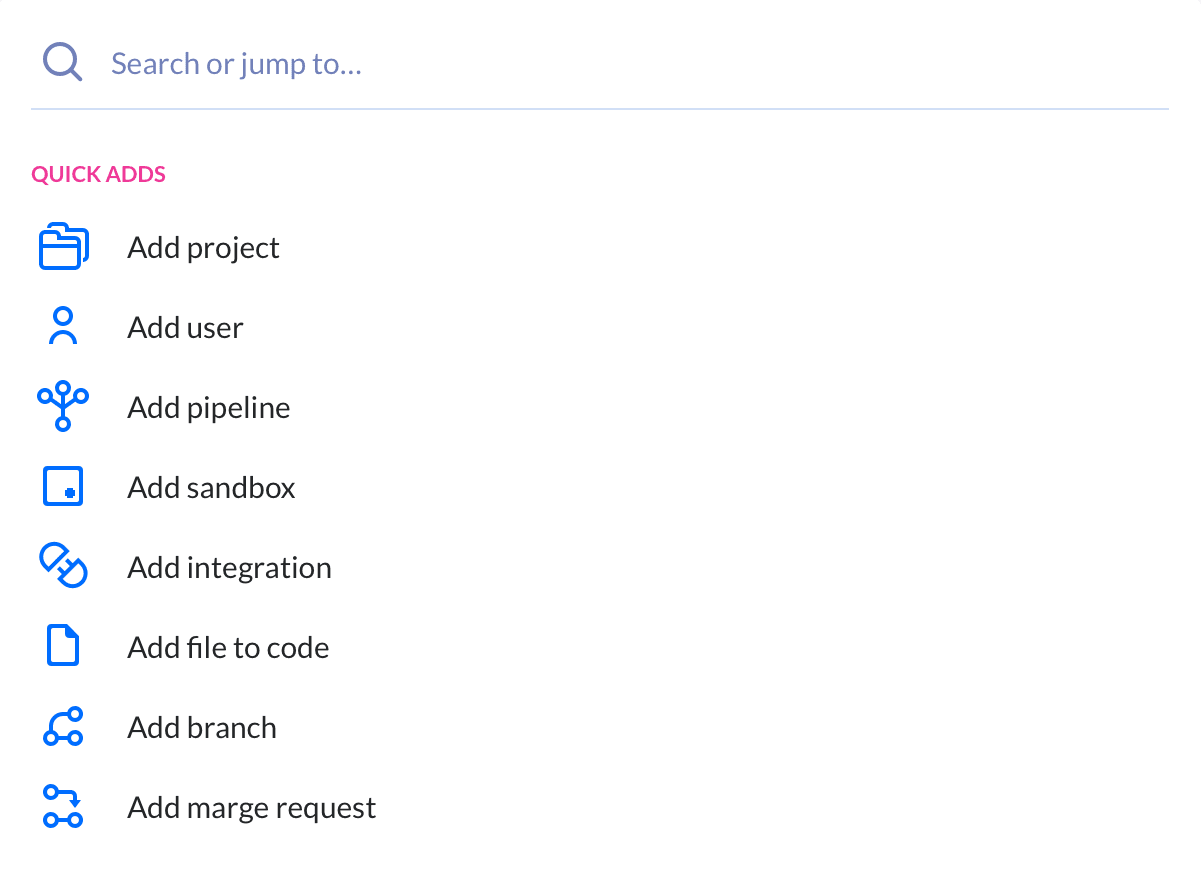The image size is (1201, 884).
Task: Pick Add branch from the list
Action: click(201, 728)
